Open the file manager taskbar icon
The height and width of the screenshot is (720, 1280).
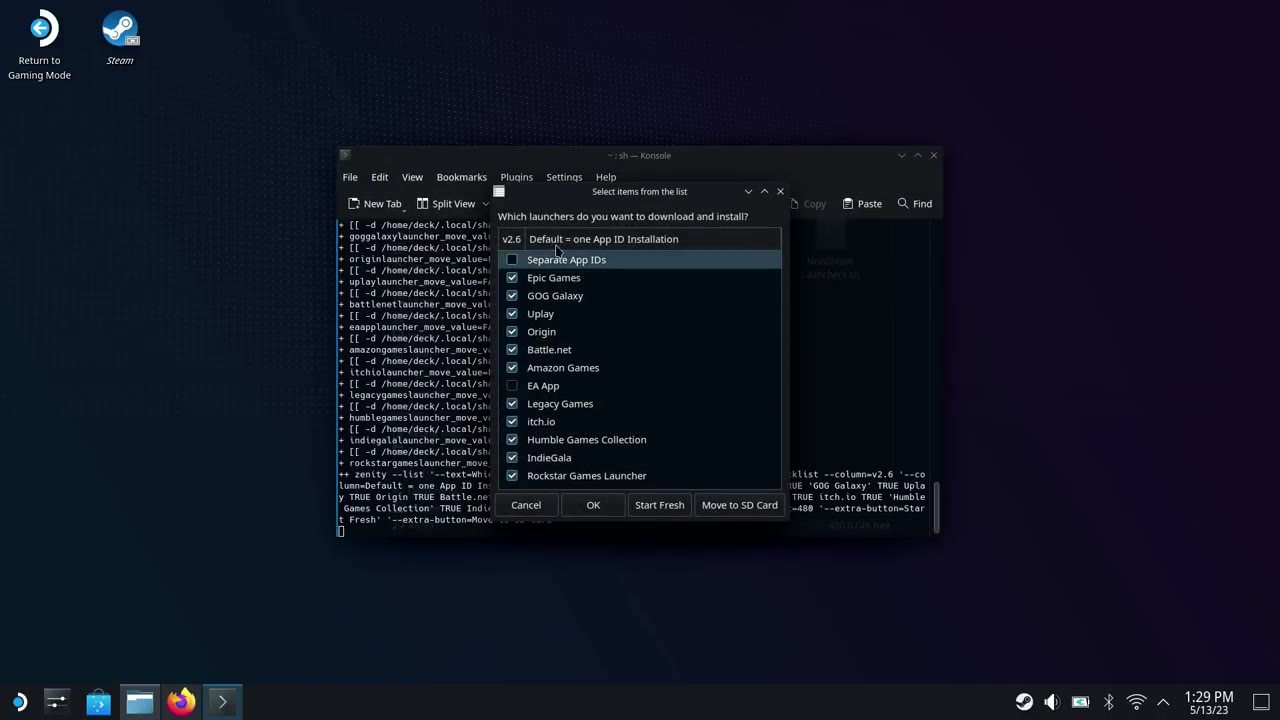139,702
